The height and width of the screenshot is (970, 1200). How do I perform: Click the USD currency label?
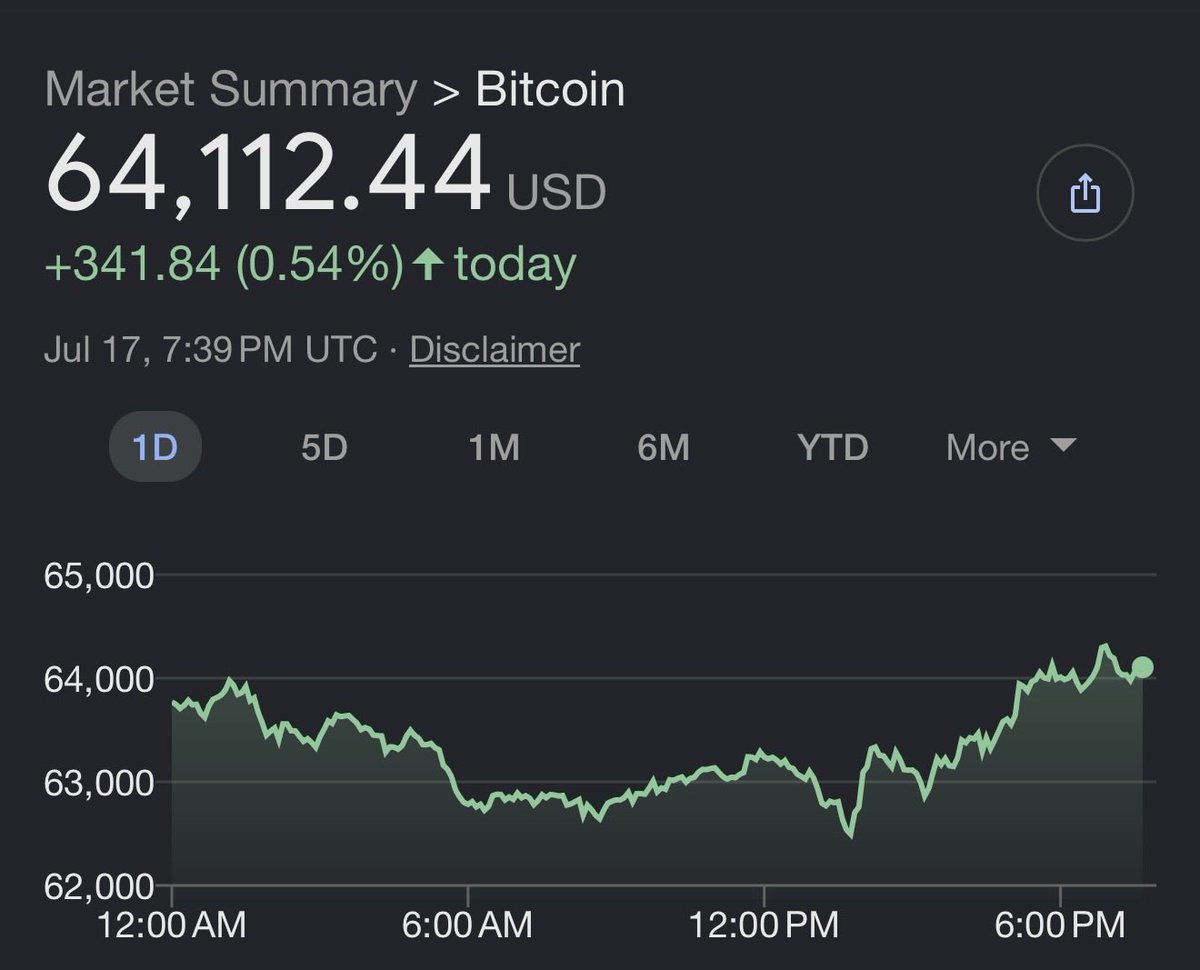pos(556,192)
